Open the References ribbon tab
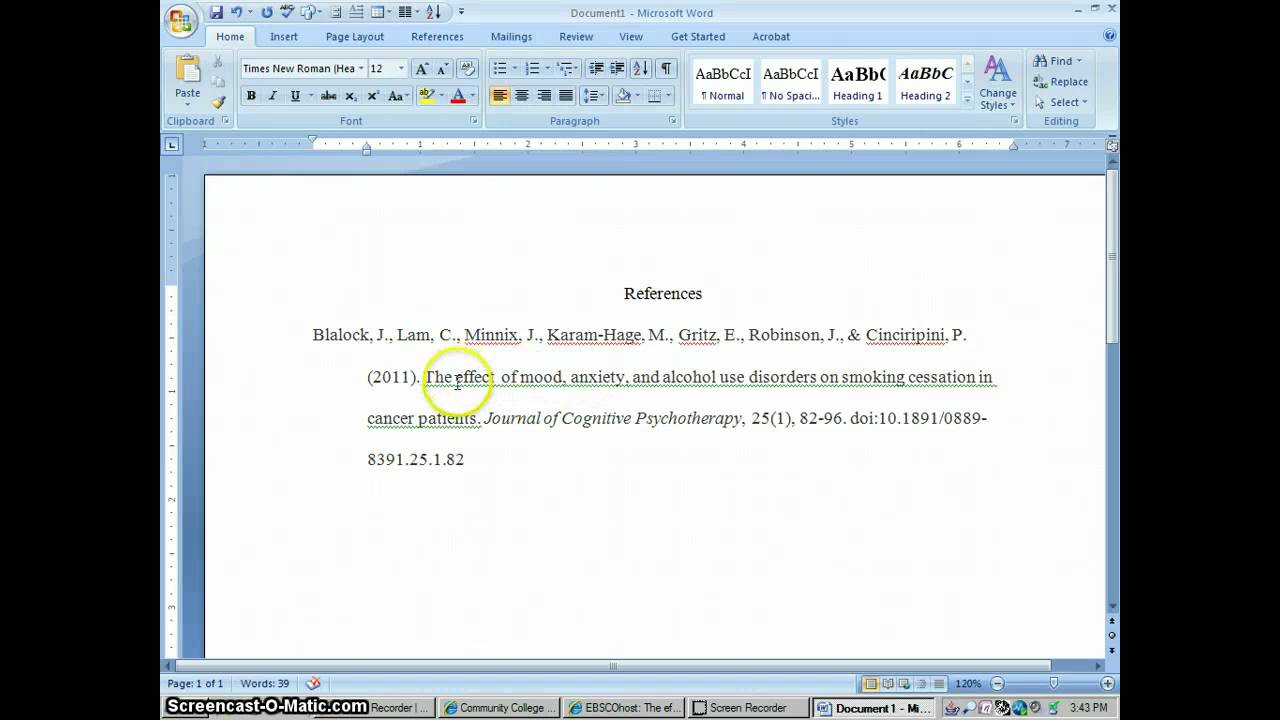This screenshot has height=720, width=1280. point(437,37)
